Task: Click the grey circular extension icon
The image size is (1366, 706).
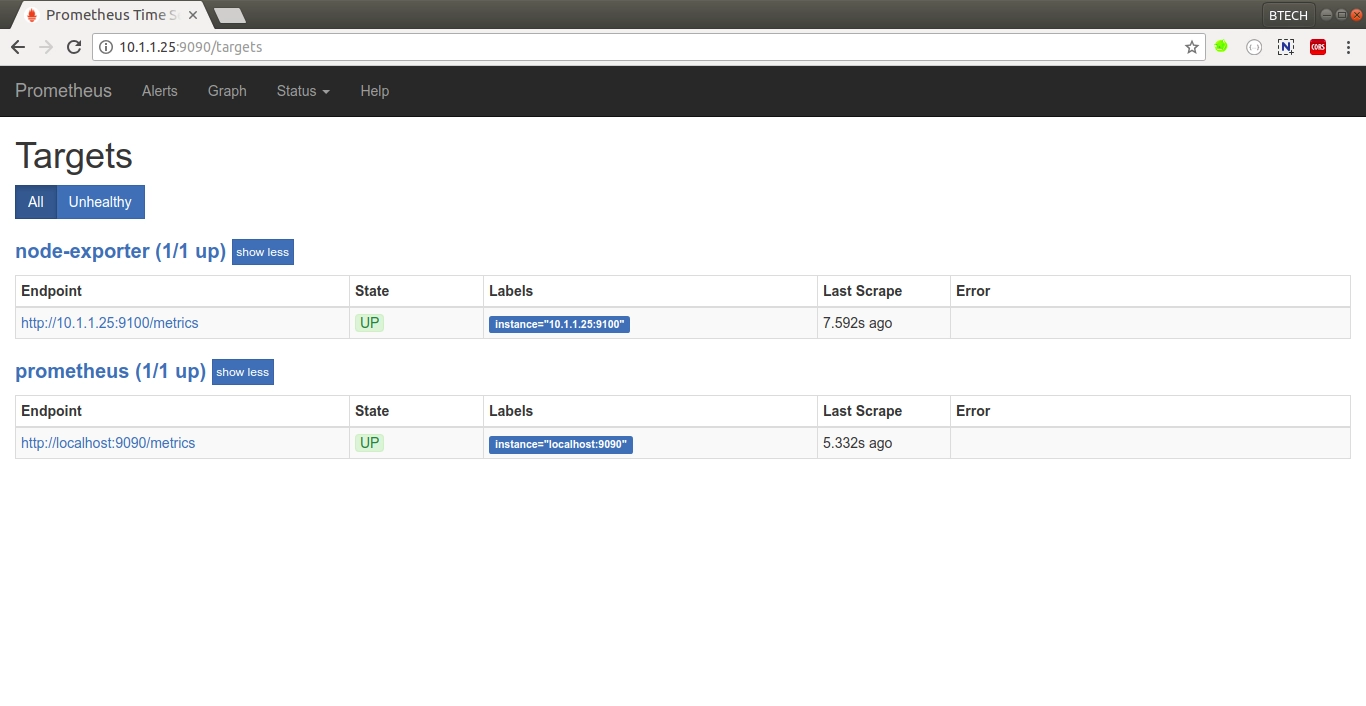Action: pyautogui.click(x=1254, y=47)
